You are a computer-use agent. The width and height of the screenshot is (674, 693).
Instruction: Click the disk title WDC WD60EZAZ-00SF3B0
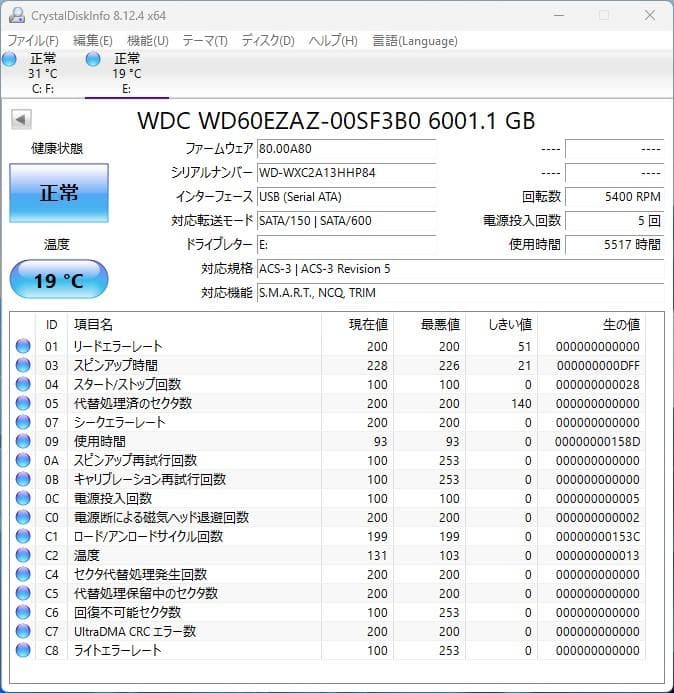point(279,121)
